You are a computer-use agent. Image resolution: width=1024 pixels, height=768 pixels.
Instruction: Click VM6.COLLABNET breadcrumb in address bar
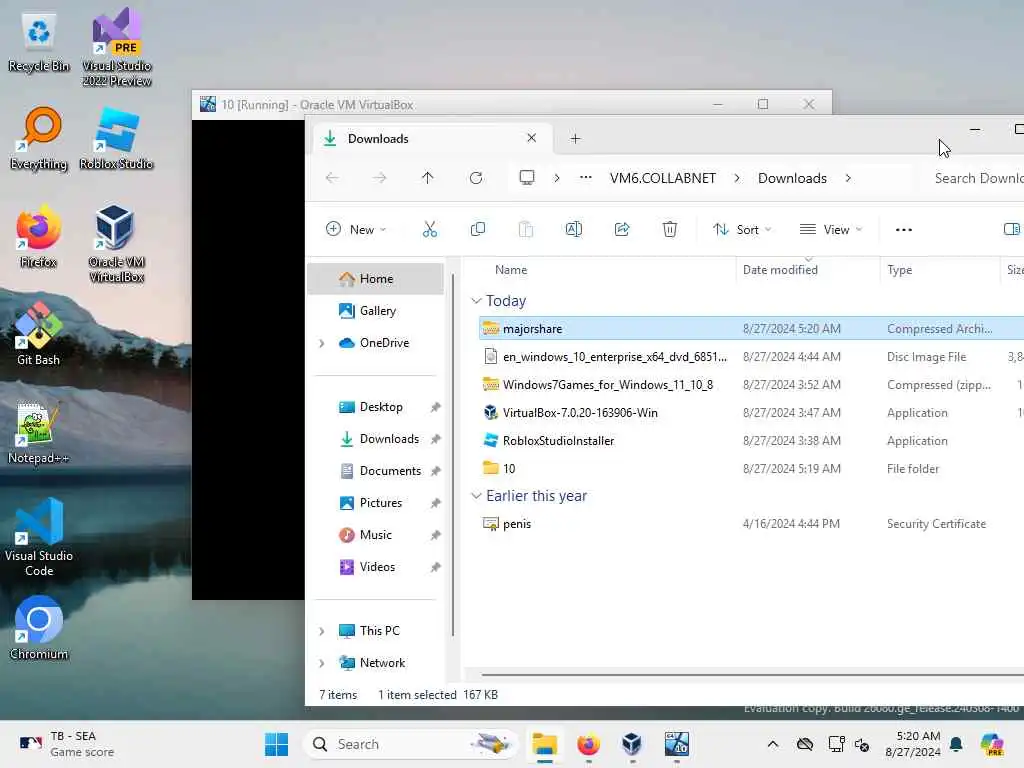(662, 178)
